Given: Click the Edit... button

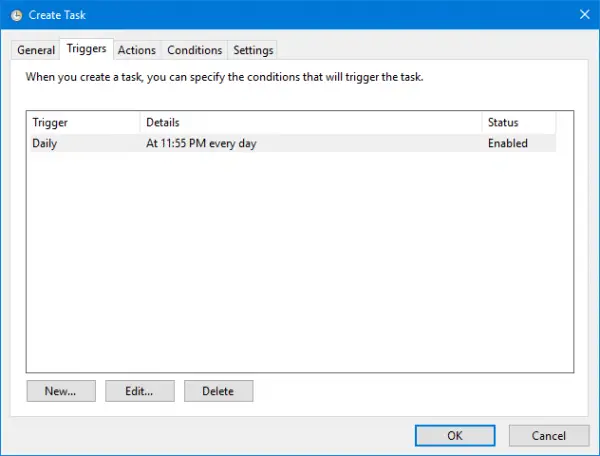Looking at the screenshot, I should coord(140,391).
